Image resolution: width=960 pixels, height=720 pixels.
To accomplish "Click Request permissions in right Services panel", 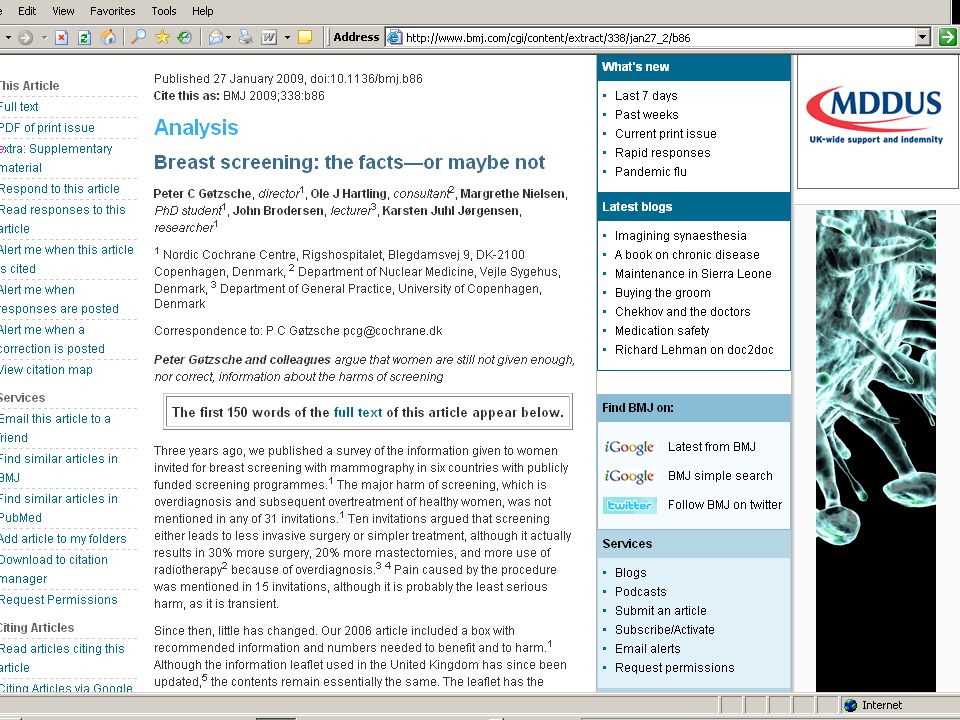I will coord(674,667).
